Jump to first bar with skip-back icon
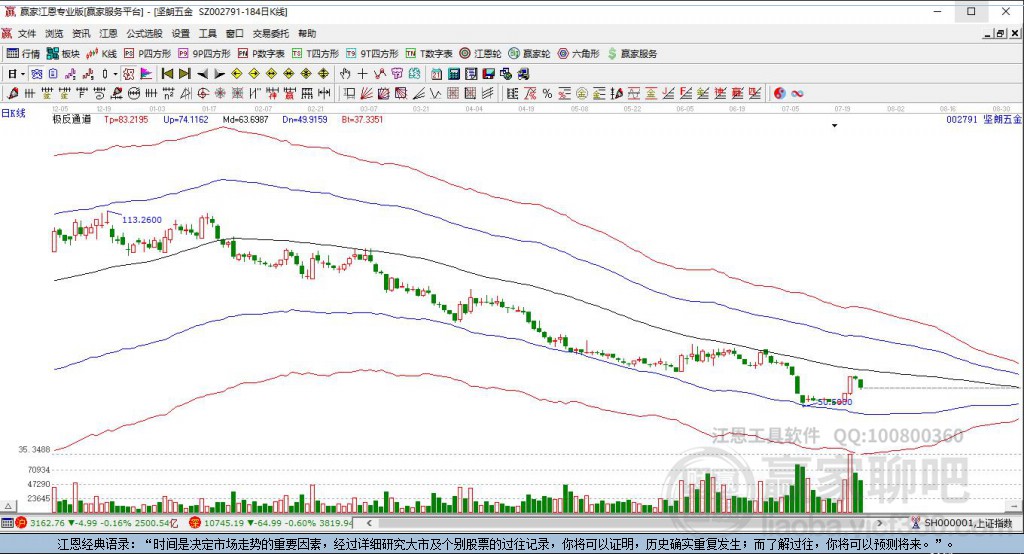The height and width of the screenshot is (554, 1024). point(167,74)
